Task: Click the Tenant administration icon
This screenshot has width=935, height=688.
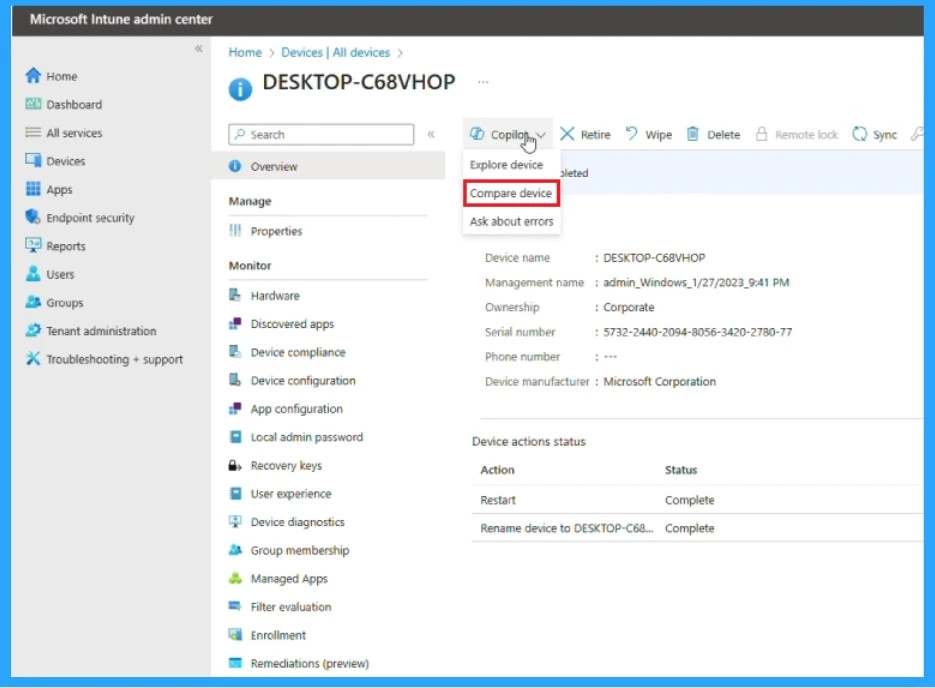Action: tap(33, 330)
